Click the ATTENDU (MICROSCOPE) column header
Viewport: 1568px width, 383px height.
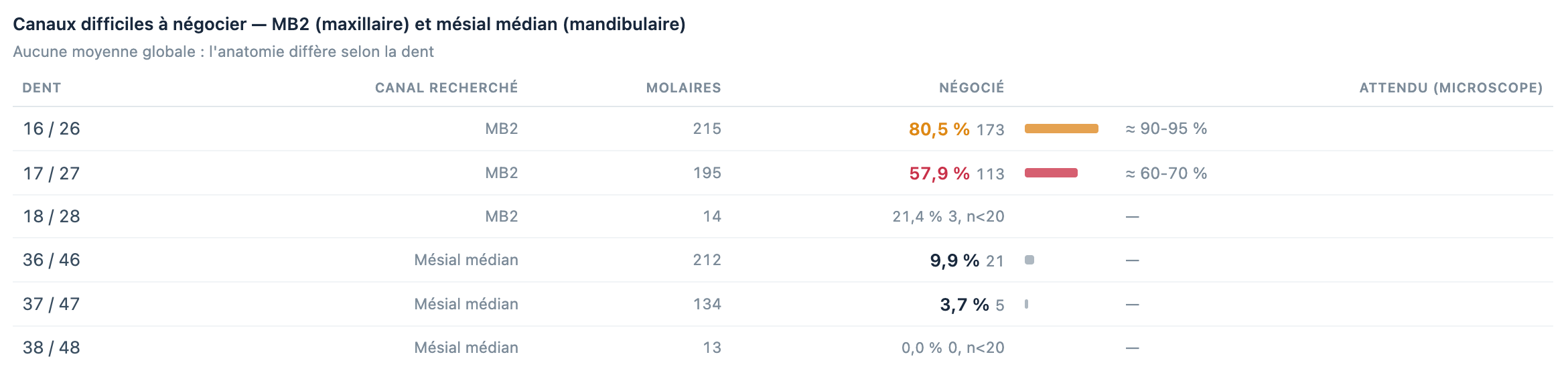[1451, 88]
